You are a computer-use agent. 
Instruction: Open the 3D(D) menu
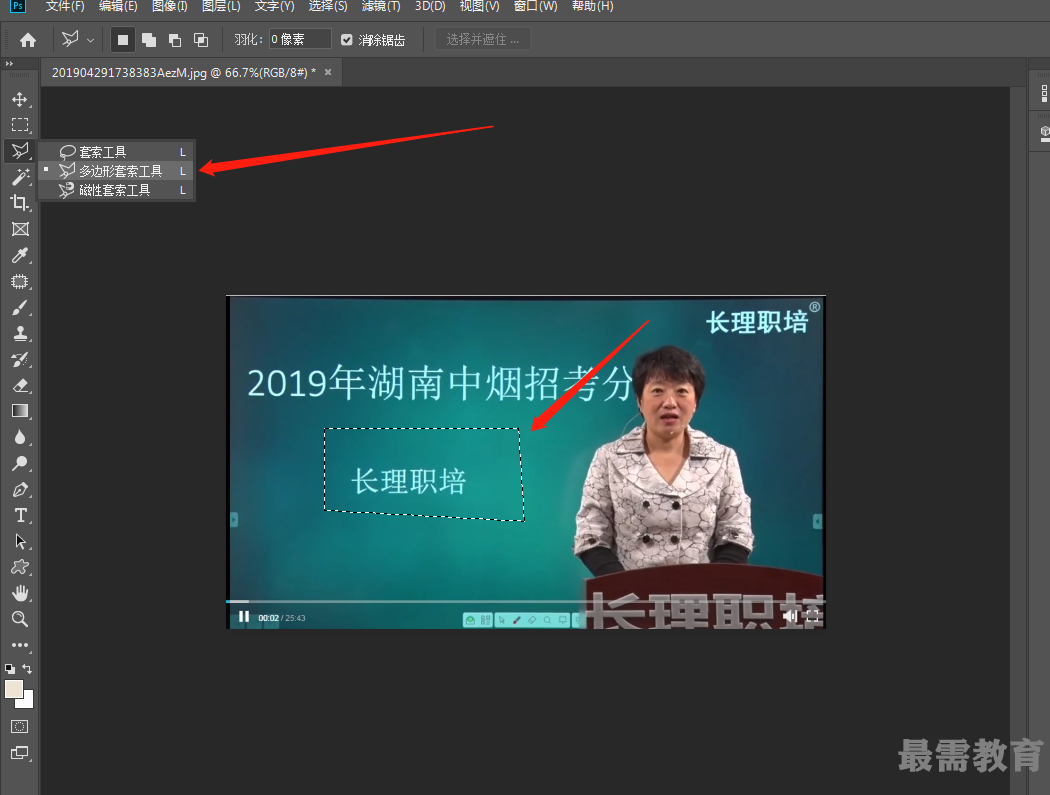click(x=430, y=6)
